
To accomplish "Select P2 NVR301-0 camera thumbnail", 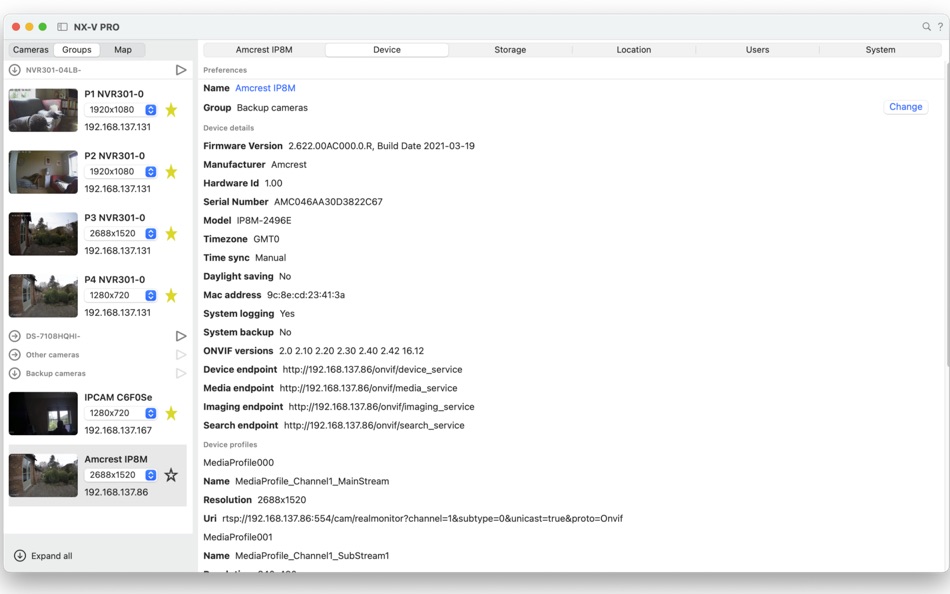I will [x=43, y=172].
